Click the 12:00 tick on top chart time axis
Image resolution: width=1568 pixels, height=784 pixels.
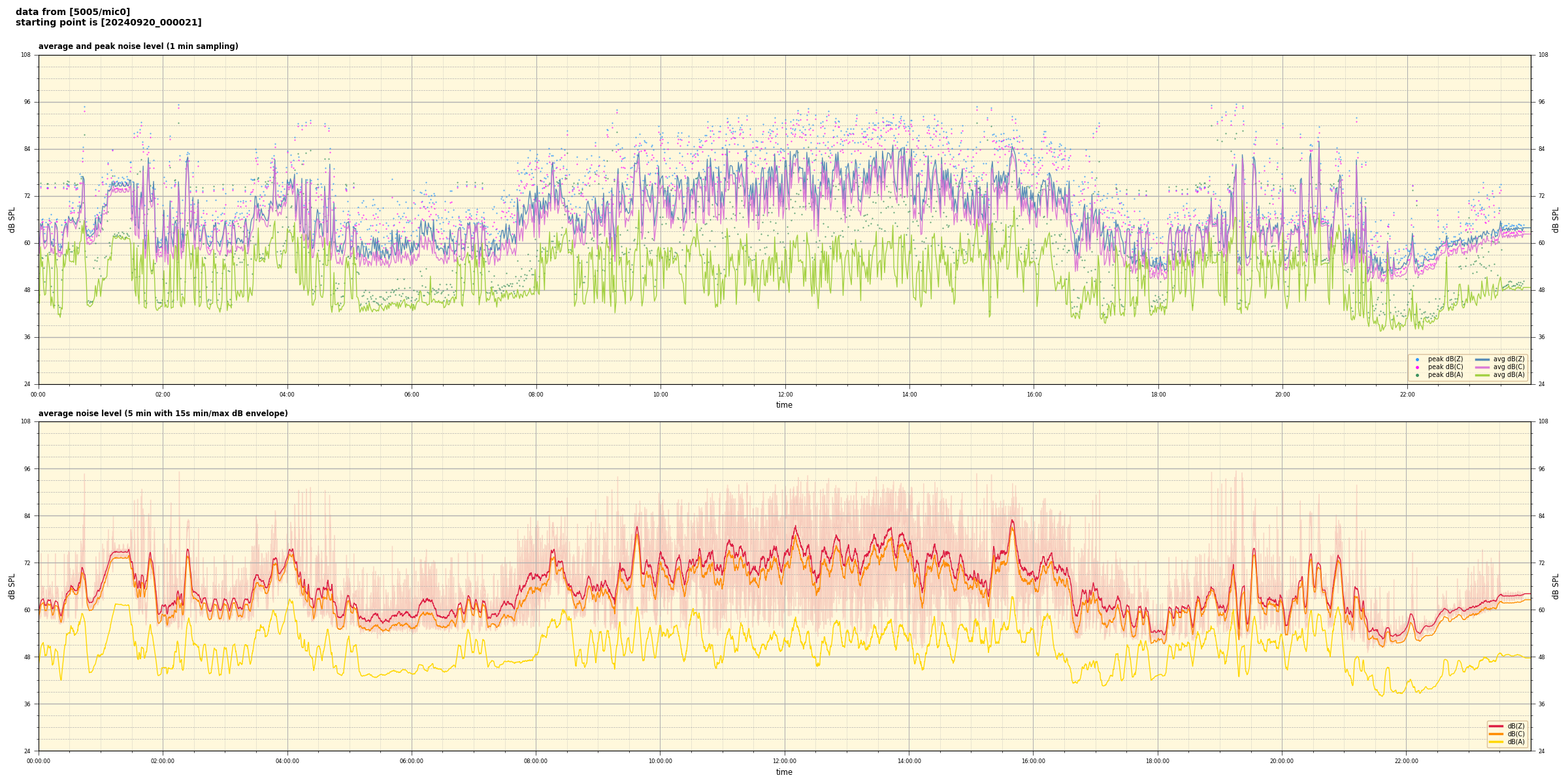point(785,395)
